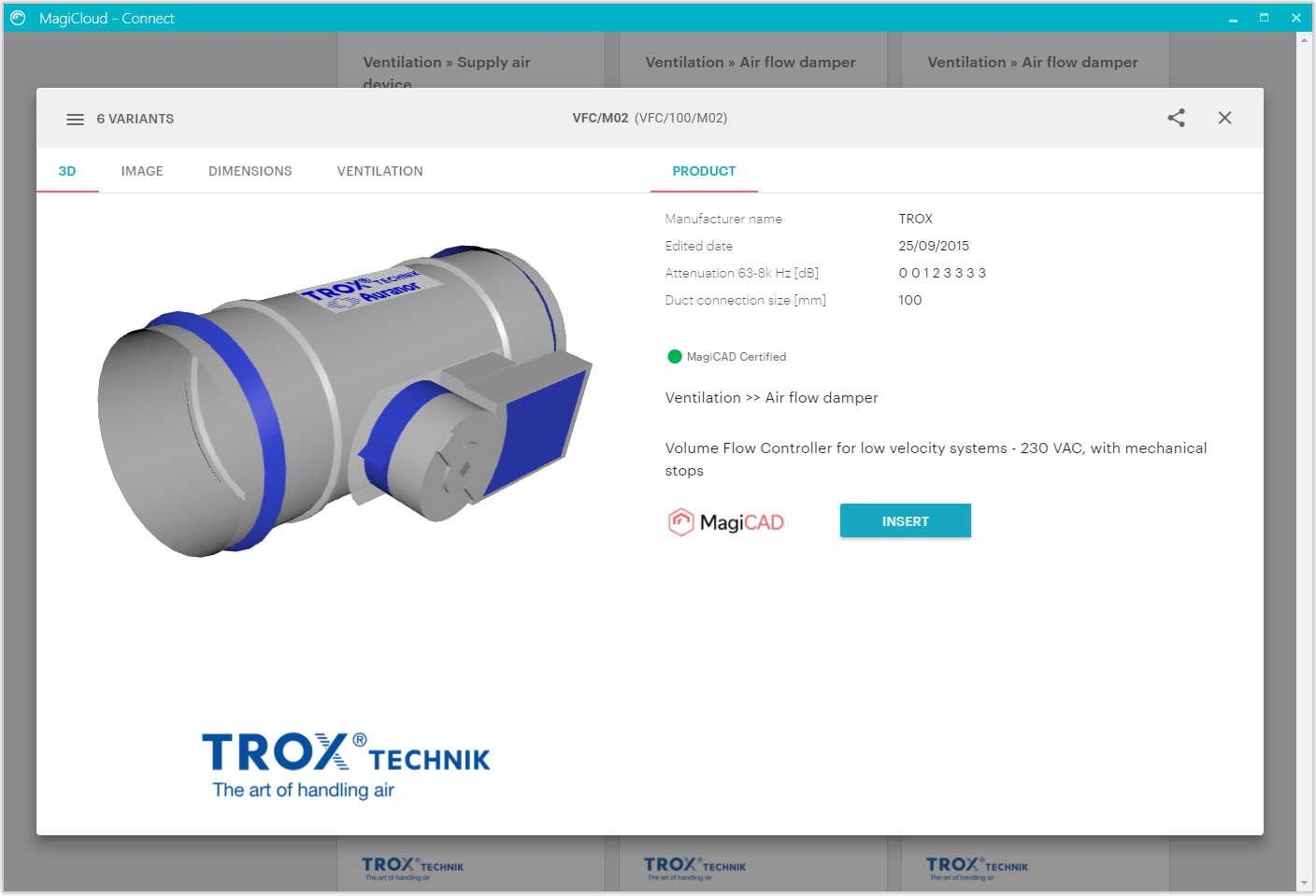The height and width of the screenshot is (896, 1316).
Task: Select the PRODUCT tab
Action: pyautogui.click(x=704, y=171)
